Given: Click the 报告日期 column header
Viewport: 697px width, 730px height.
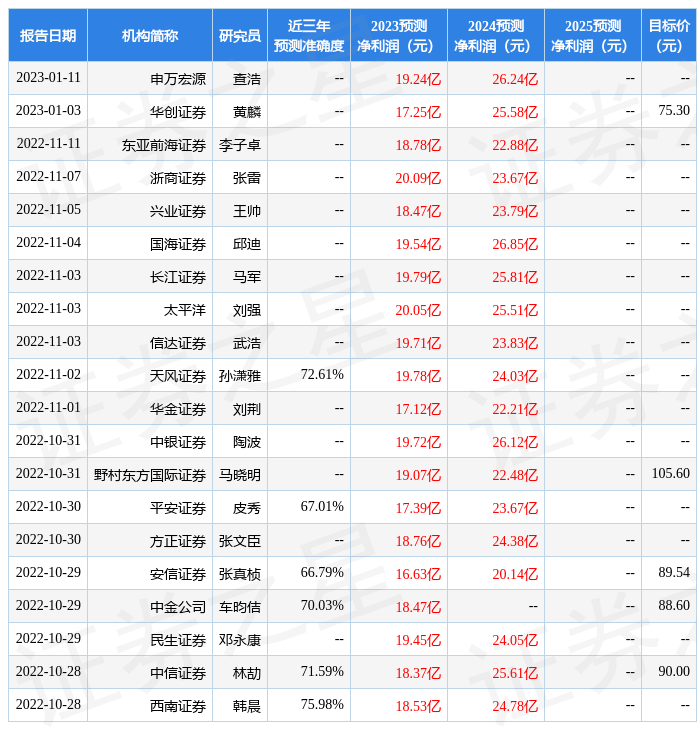Looking at the screenshot, I should [48, 35].
